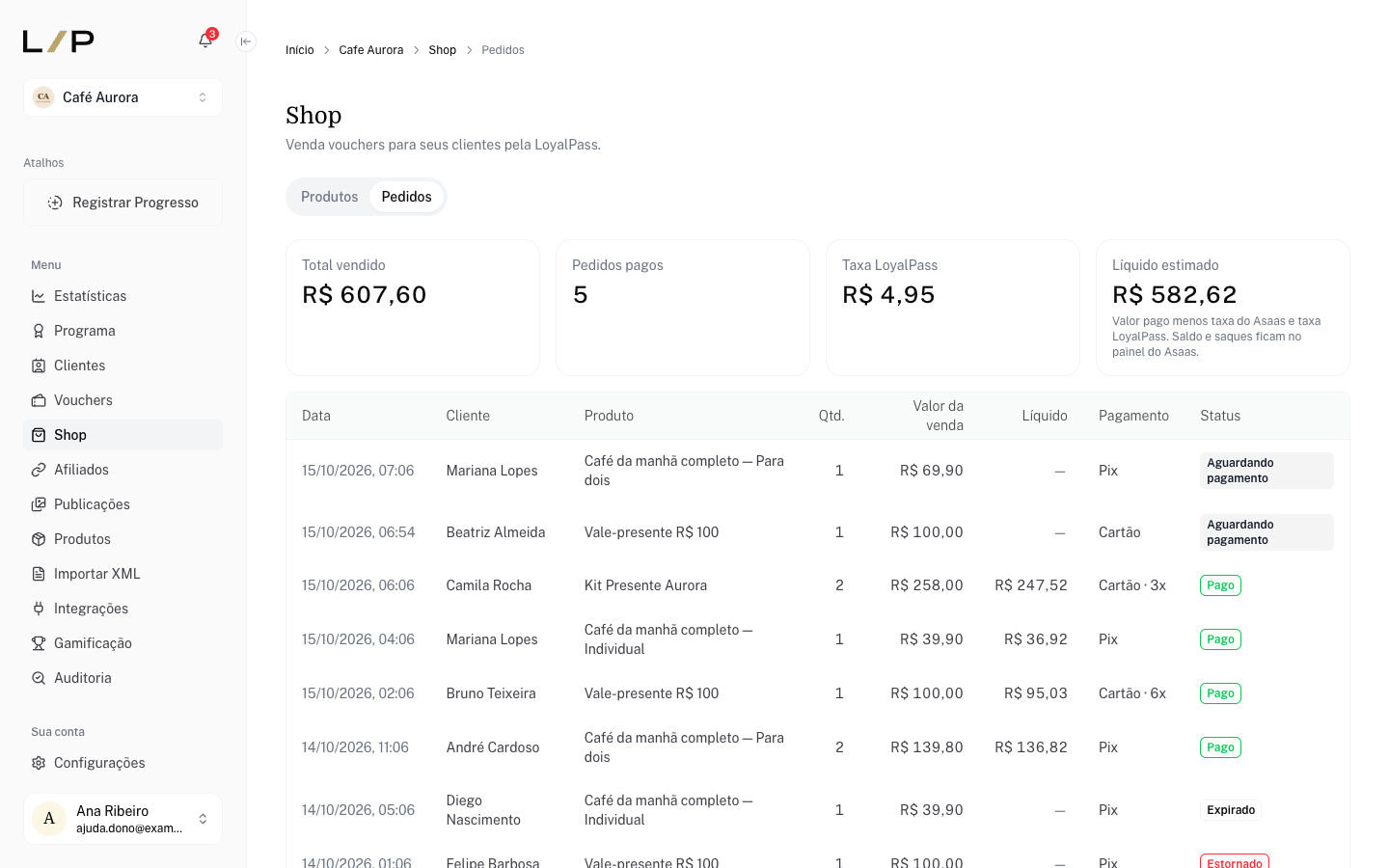This screenshot has height=868, width=1389.
Task: Click the Data column header
Action: [x=316, y=416]
